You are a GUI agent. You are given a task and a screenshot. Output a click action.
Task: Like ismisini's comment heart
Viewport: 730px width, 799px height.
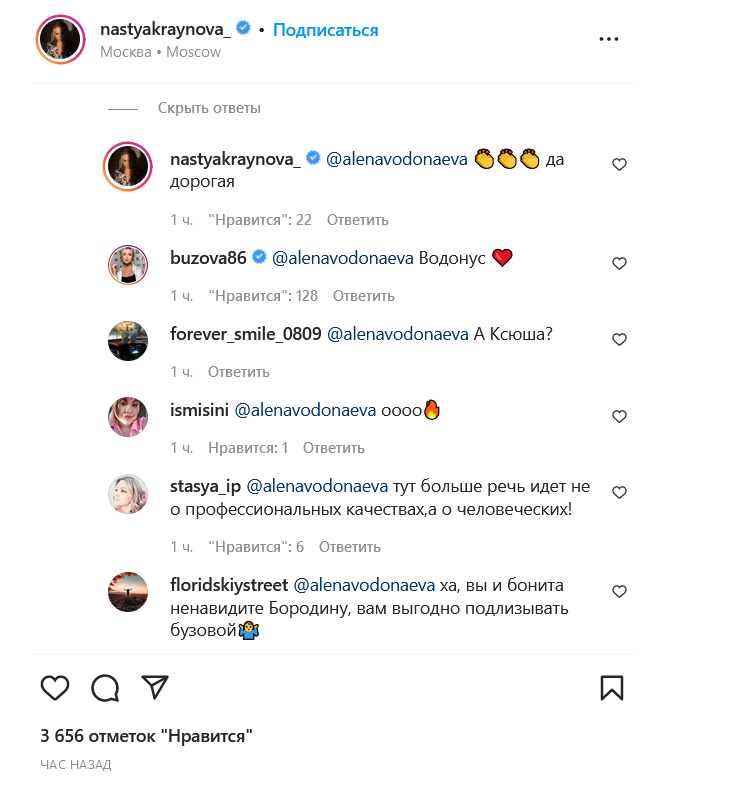[619, 416]
